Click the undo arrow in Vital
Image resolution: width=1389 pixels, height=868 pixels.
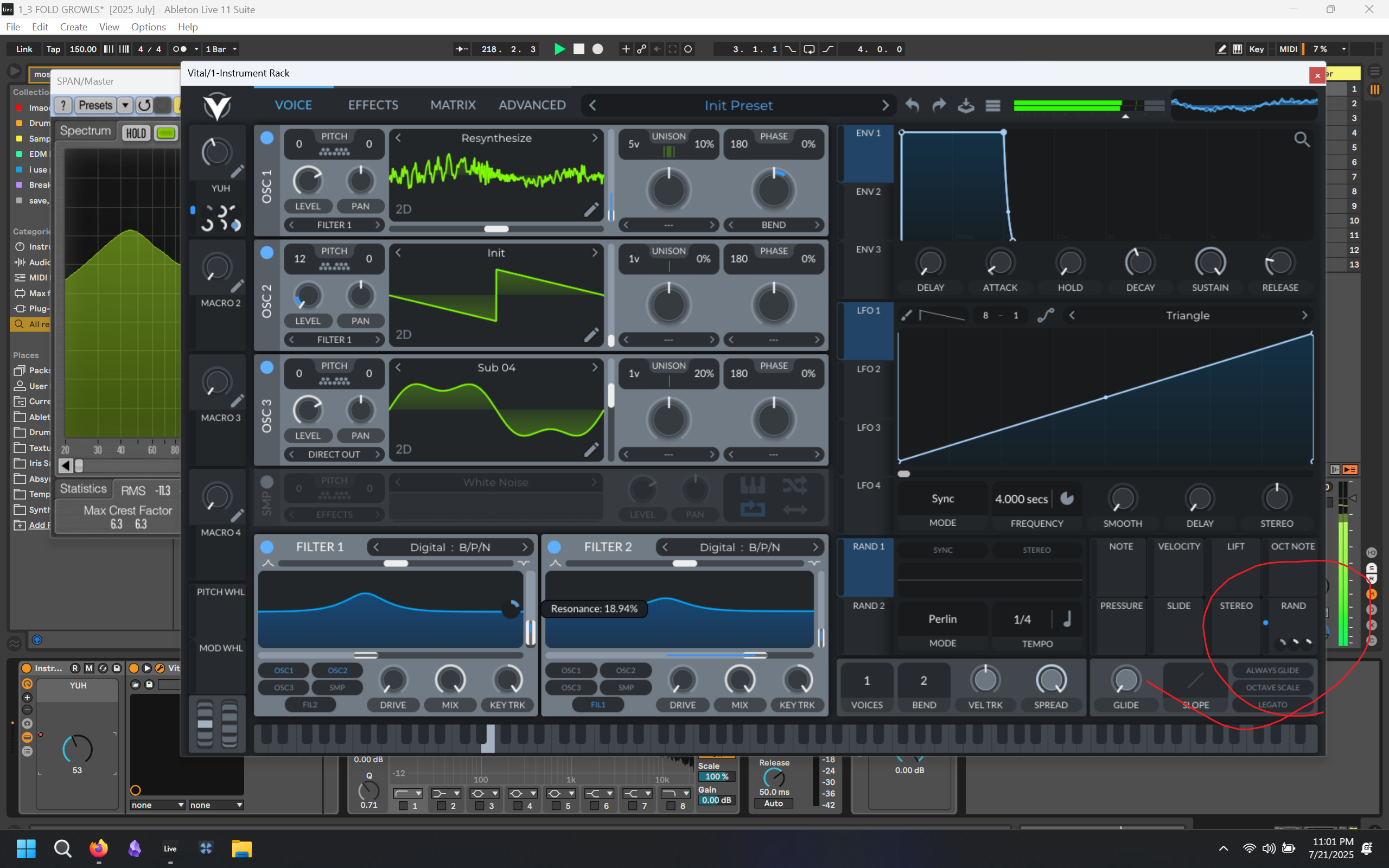[912, 105]
